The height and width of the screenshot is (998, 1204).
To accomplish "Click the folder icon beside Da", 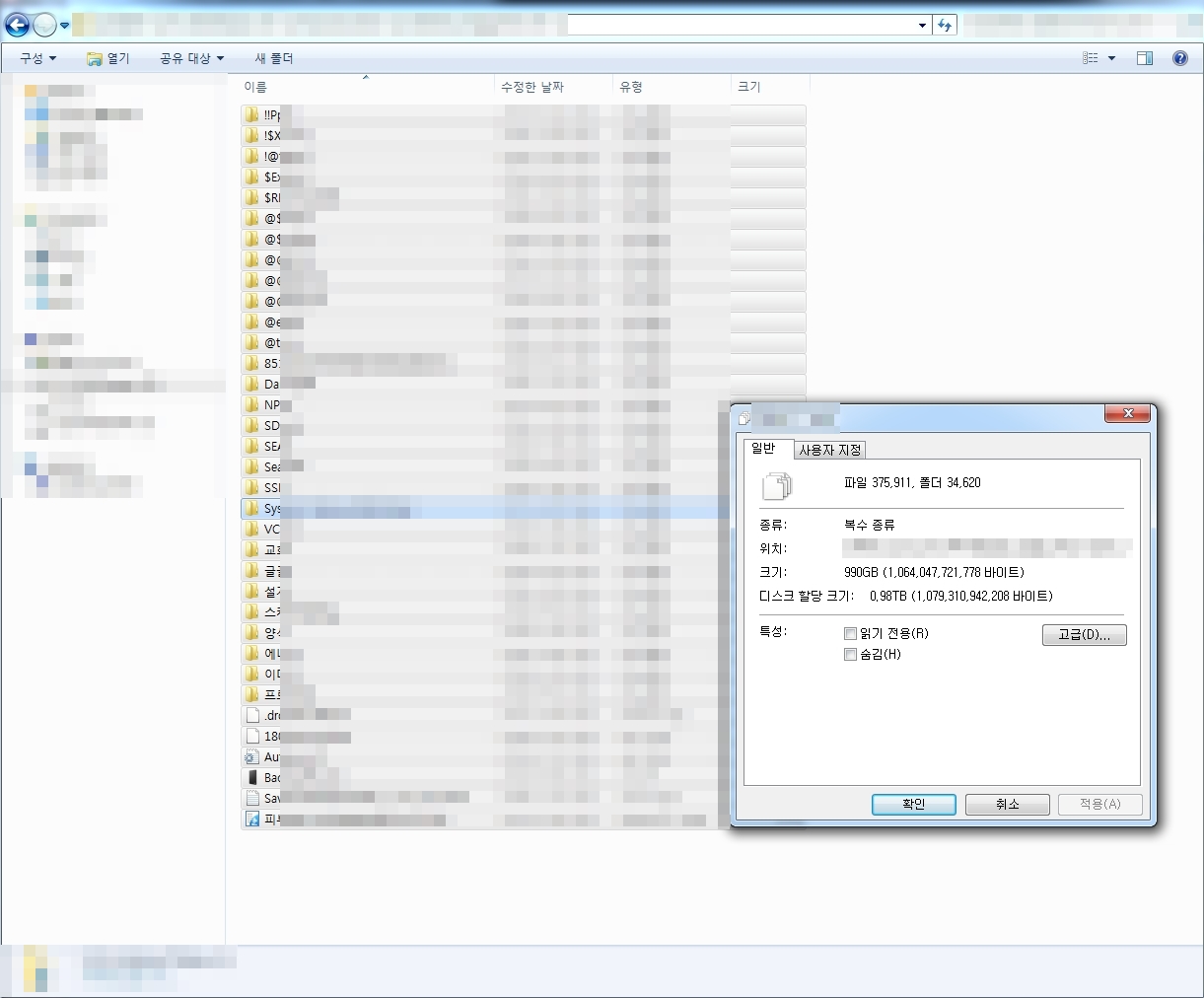I will (251, 384).
